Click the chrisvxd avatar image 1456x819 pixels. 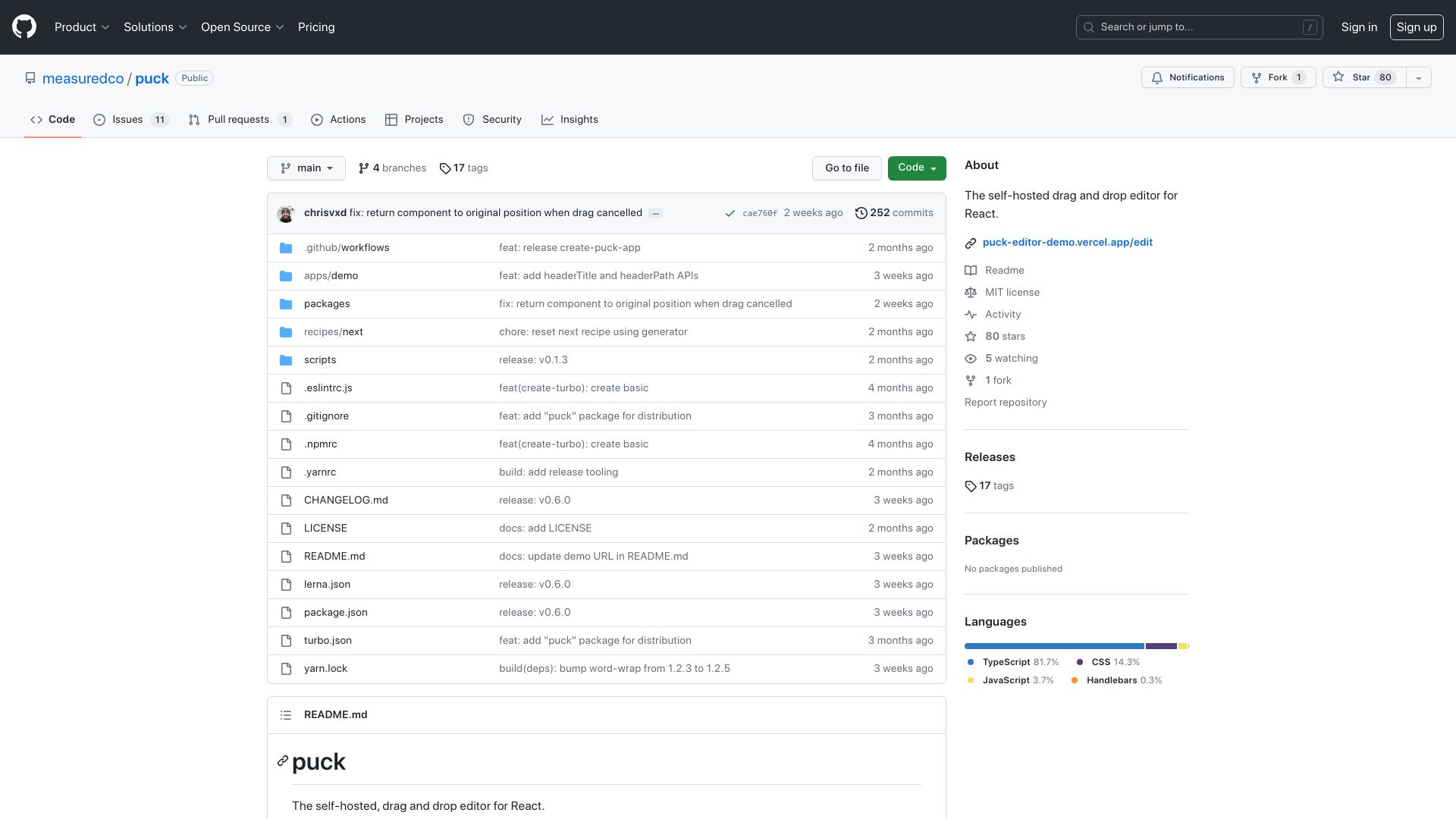(286, 214)
